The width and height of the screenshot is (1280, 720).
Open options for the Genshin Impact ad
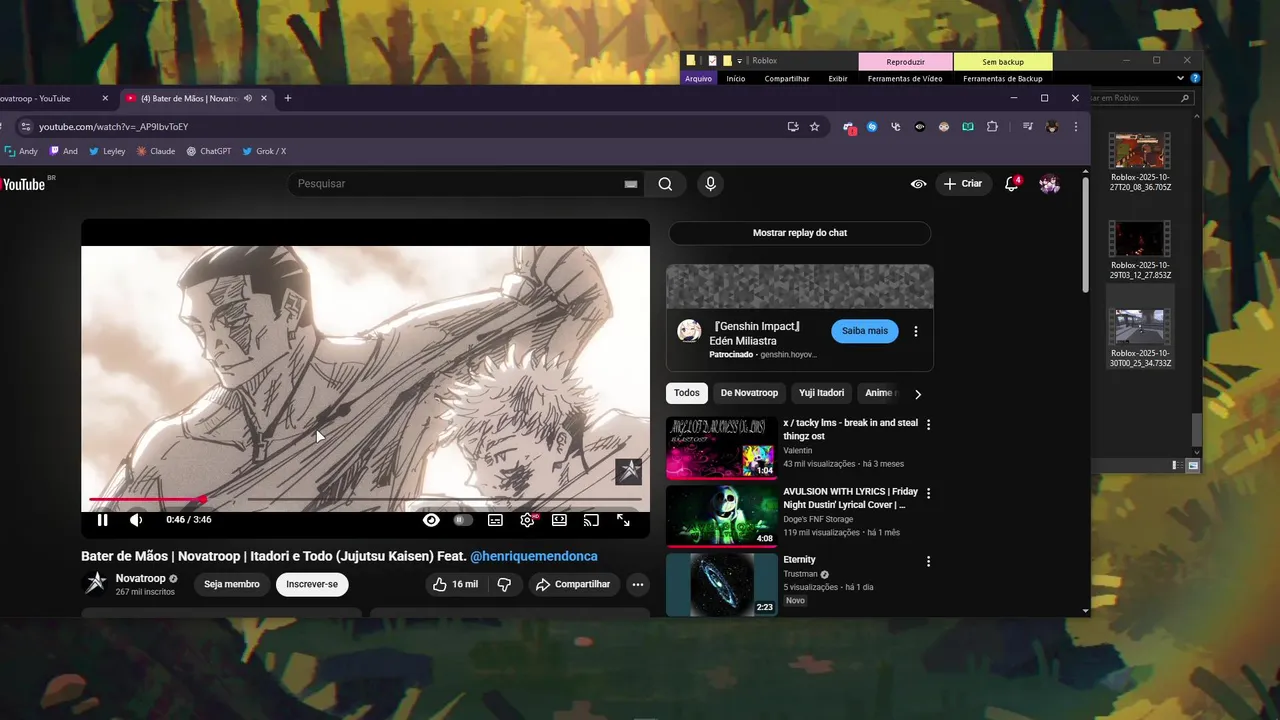[915, 331]
